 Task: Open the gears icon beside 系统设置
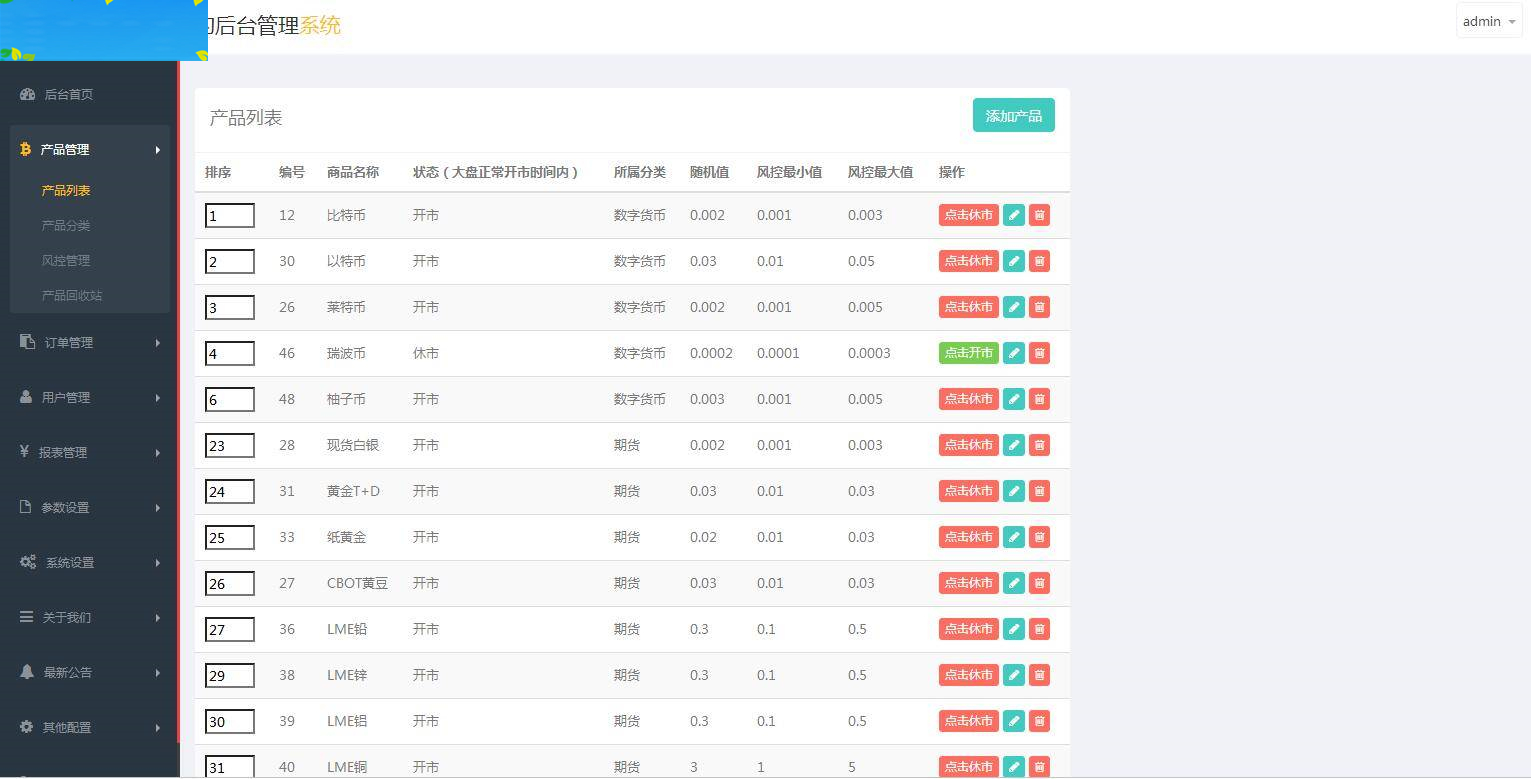click(27, 562)
